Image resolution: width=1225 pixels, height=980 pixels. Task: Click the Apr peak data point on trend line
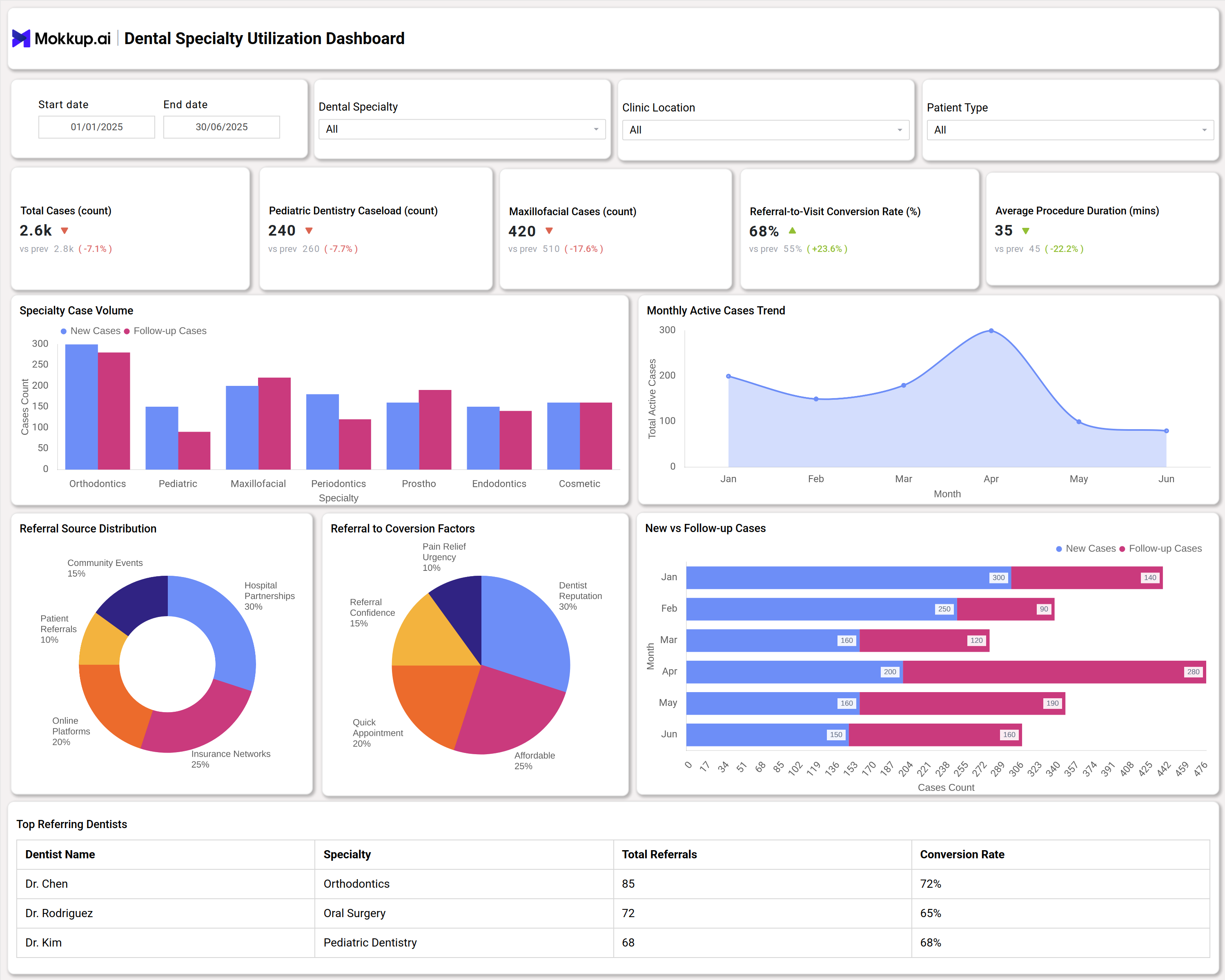point(991,331)
